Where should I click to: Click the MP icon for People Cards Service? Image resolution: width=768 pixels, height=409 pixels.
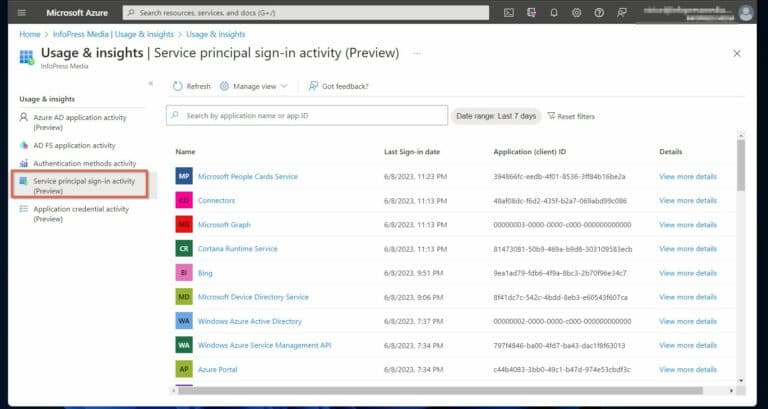[184, 176]
